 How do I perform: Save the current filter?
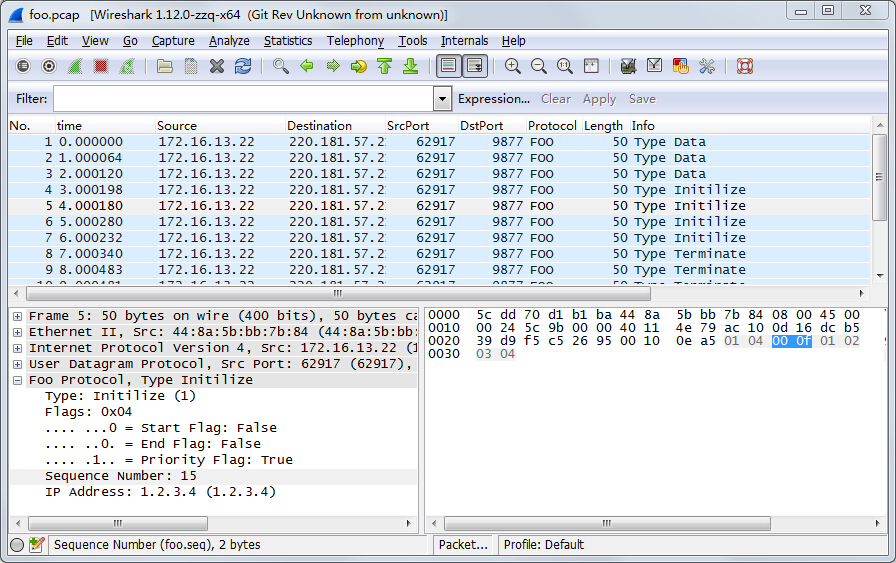pyautogui.click(x=642, y=99)
